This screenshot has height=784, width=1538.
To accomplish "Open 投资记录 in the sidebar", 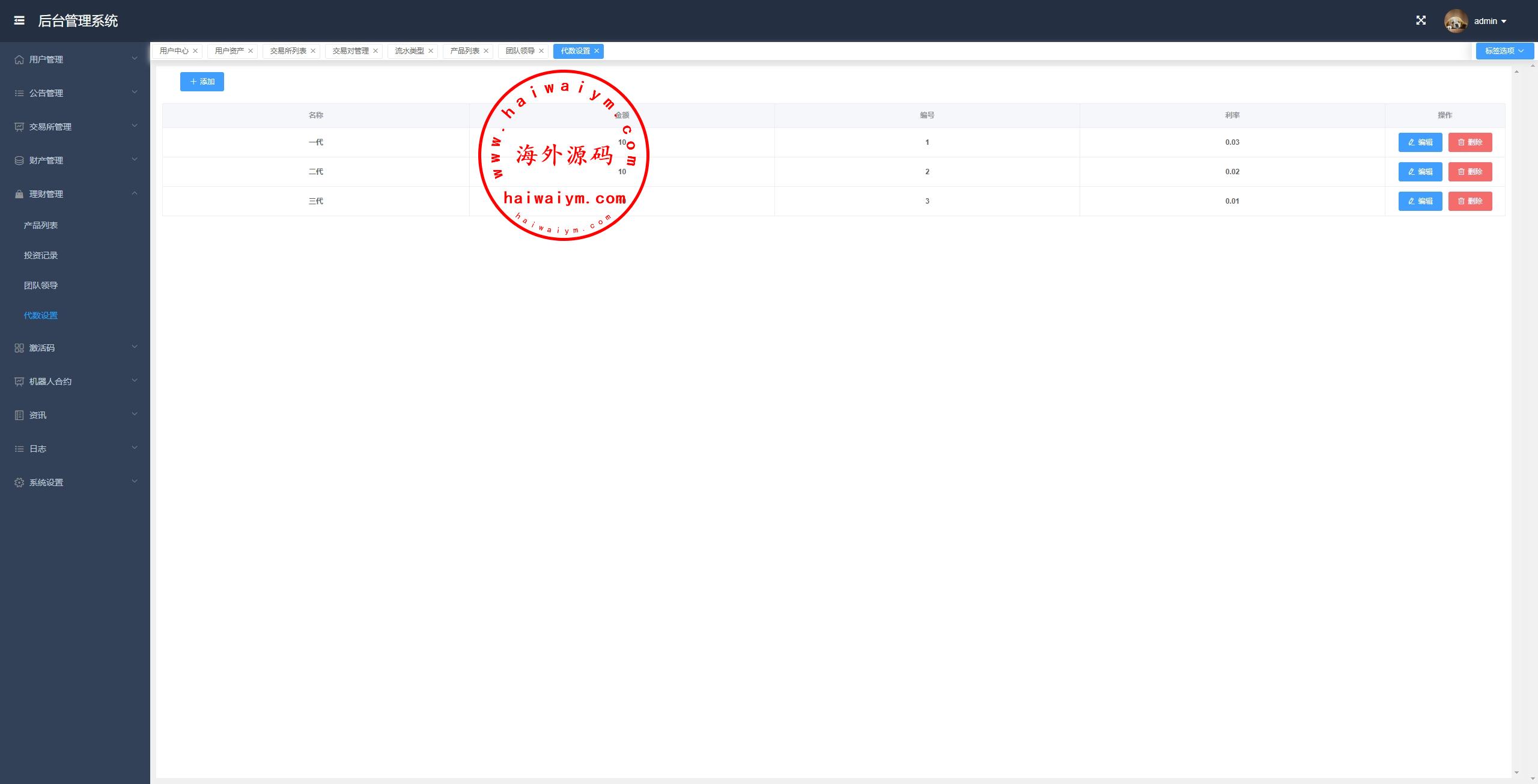I will pos(41,255).
